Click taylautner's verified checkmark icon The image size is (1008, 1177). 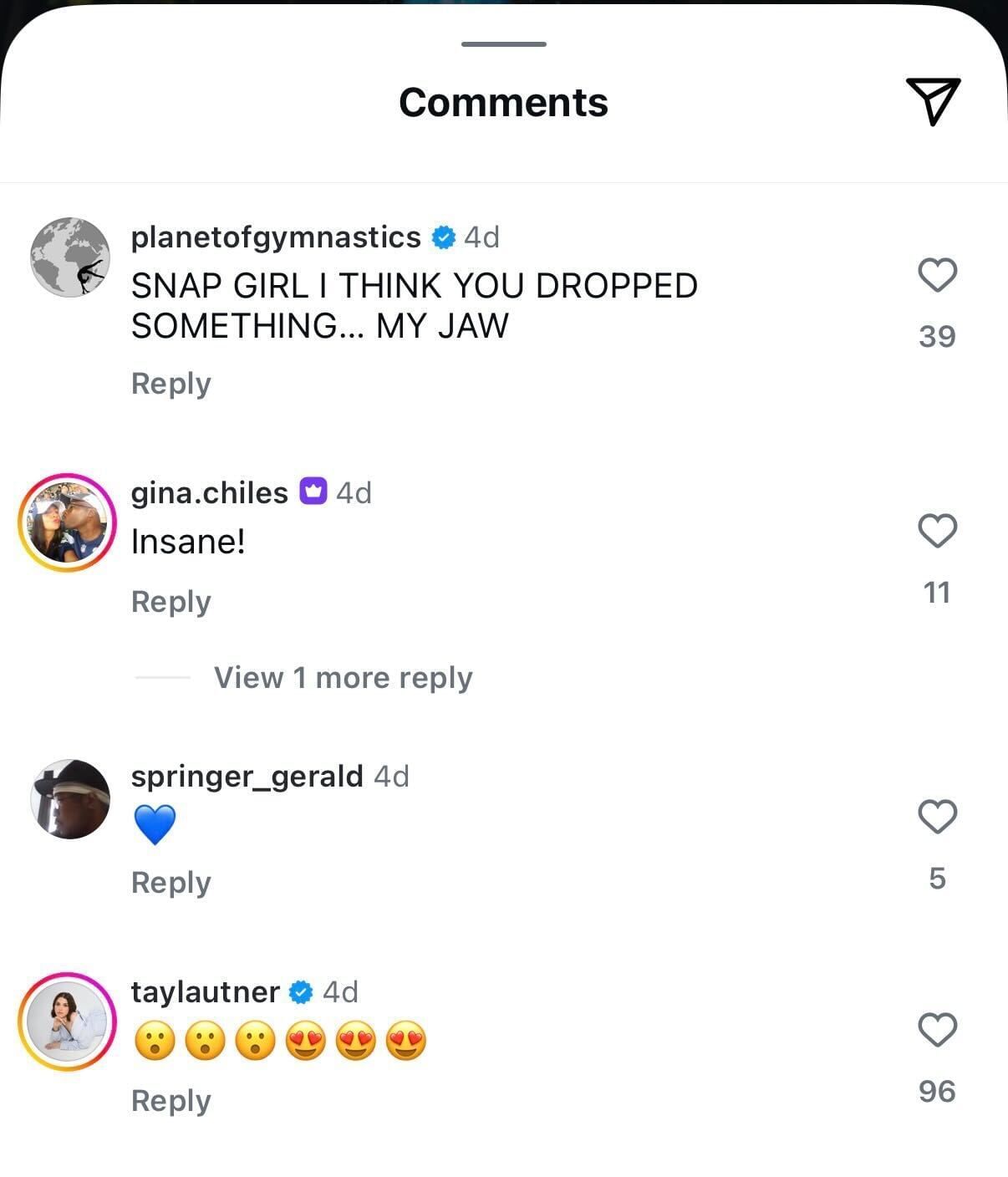[x=301, y=991]
